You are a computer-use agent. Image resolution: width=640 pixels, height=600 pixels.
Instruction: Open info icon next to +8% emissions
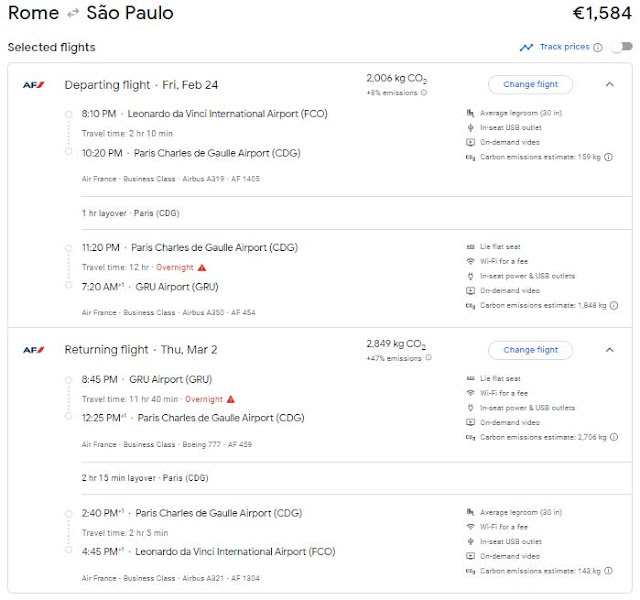point(424,92)
